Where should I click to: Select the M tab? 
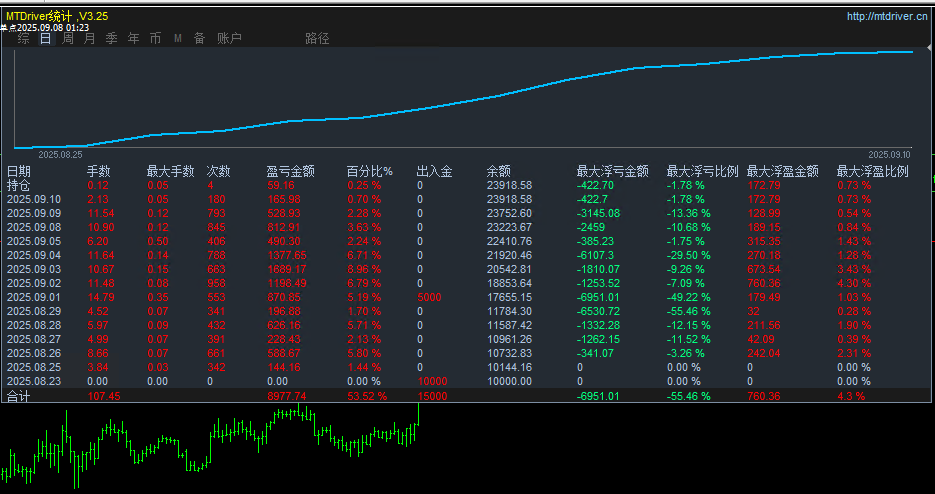pos(178,39)
